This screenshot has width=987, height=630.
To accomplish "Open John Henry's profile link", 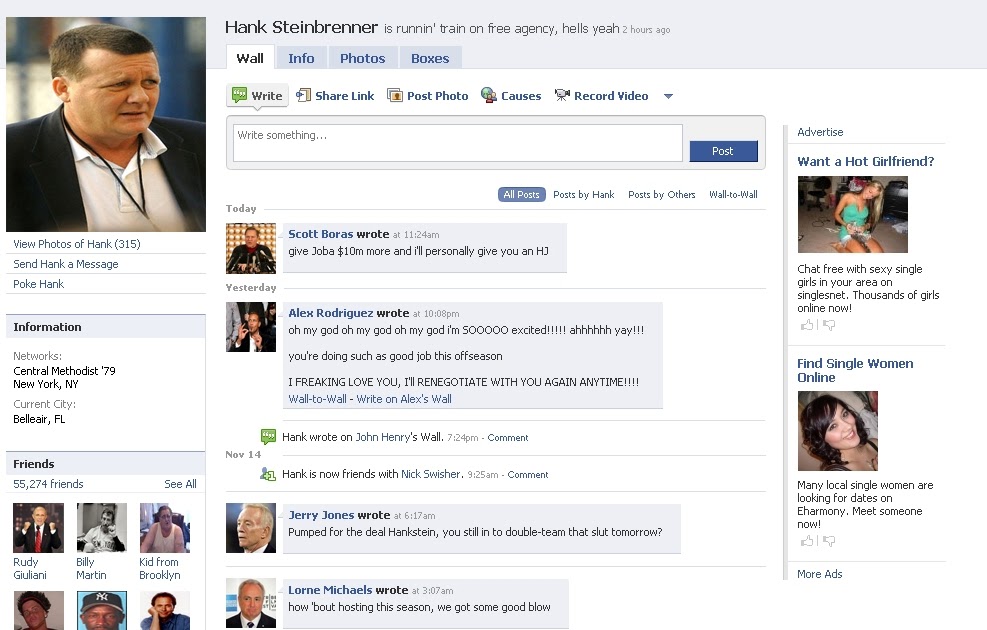I will pyautogui.click(x=385, y=437).
